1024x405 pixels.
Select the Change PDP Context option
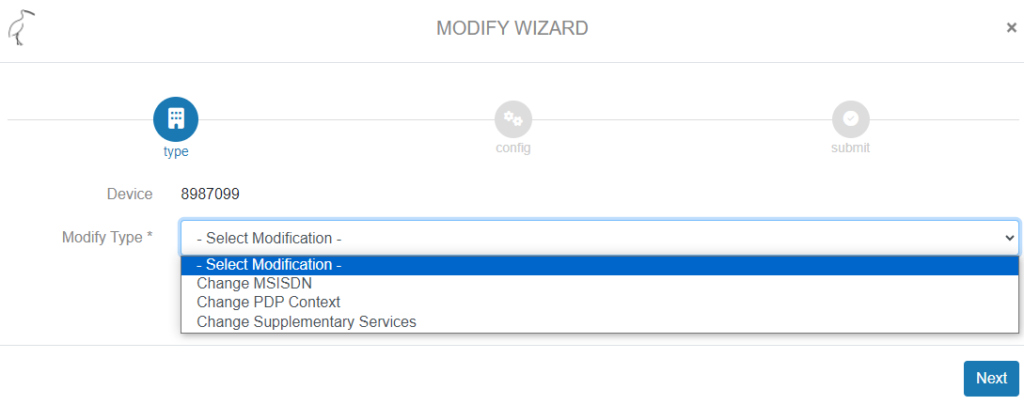(x=268, y=302)
